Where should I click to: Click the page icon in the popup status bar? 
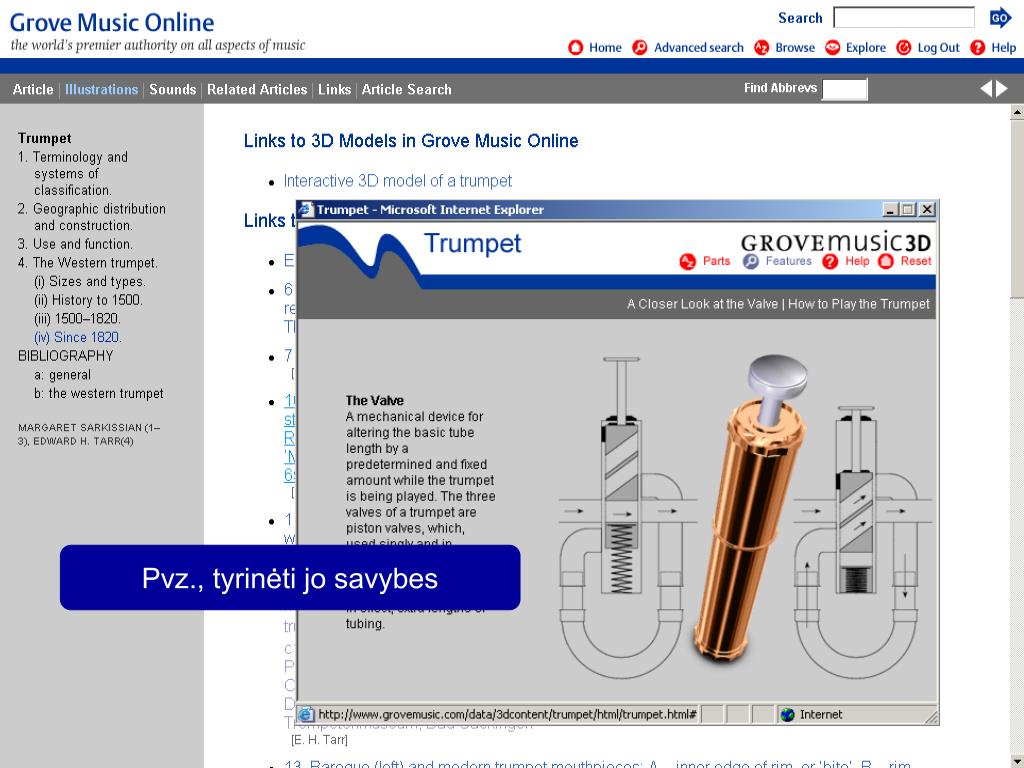point(306,714)
